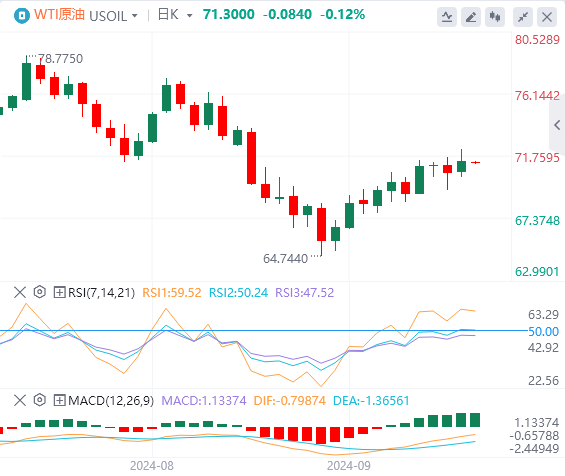Image resolution: width=565 pixels, height=476 pixels.
Task: Remove the RSI indicator panel
Action: point(20,292)
